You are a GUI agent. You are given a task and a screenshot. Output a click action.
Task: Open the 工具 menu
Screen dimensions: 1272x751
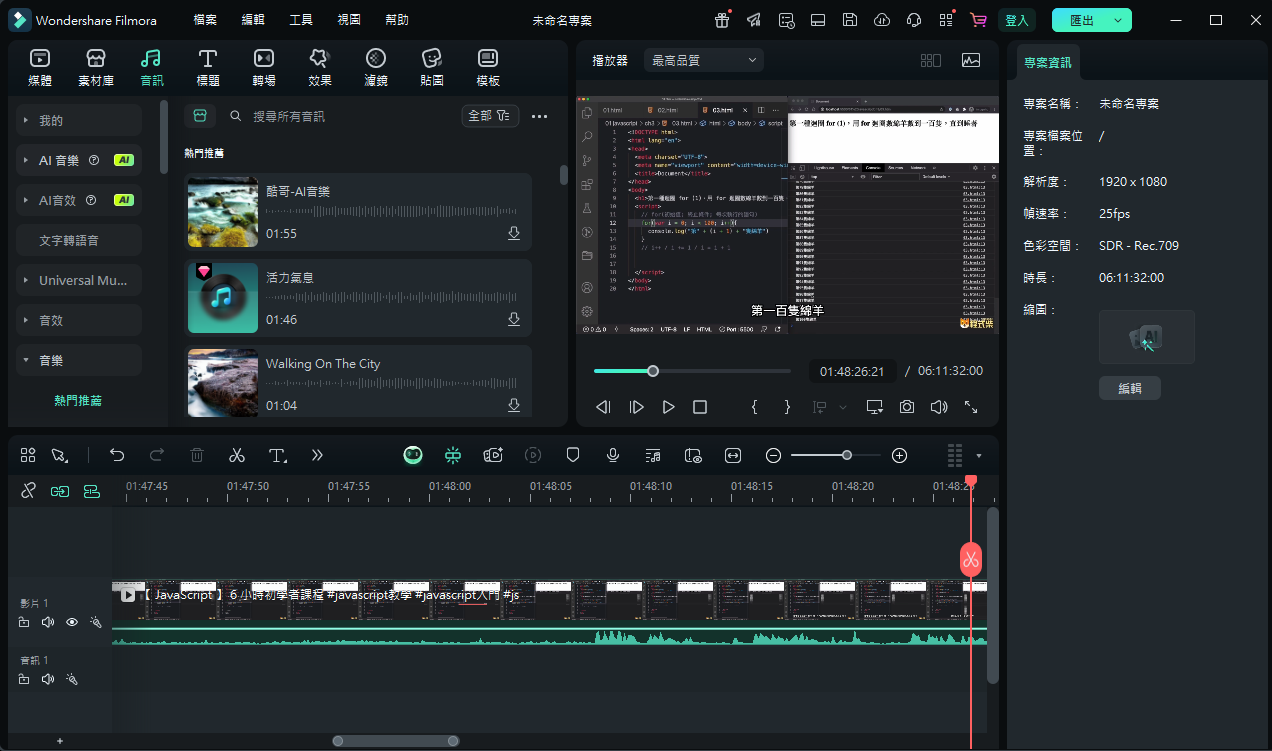(301, 20)
